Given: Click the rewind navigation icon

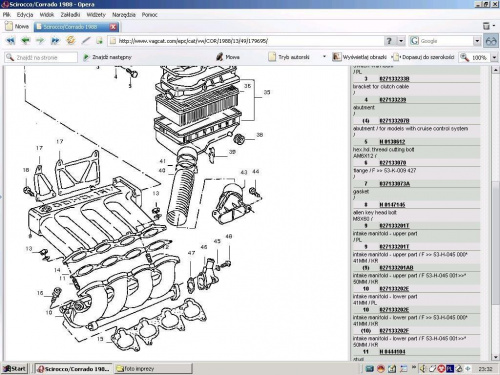Looking at the screenshot, I should pyautogui.click(x=11, y=41).
